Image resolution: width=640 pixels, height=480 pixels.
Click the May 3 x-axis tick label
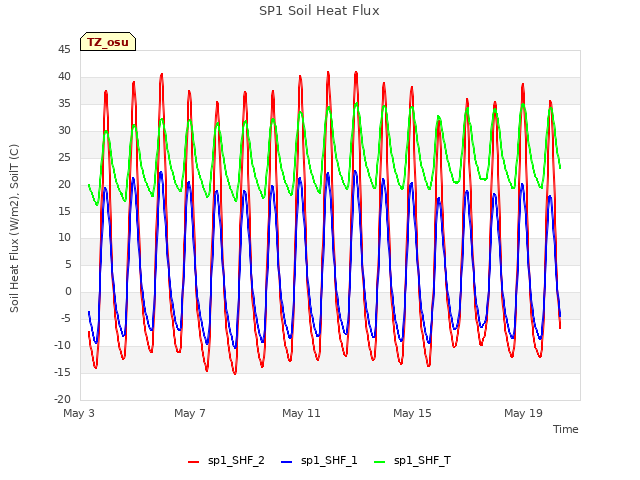point(79,413)
